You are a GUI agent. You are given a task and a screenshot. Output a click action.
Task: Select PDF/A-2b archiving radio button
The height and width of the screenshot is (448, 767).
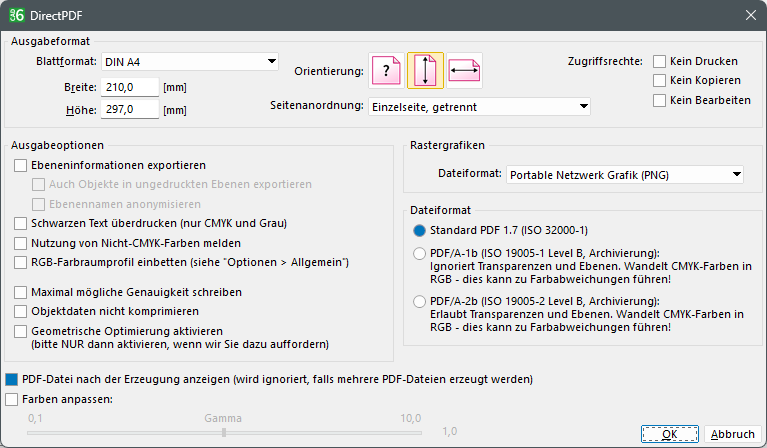[419, 301]
